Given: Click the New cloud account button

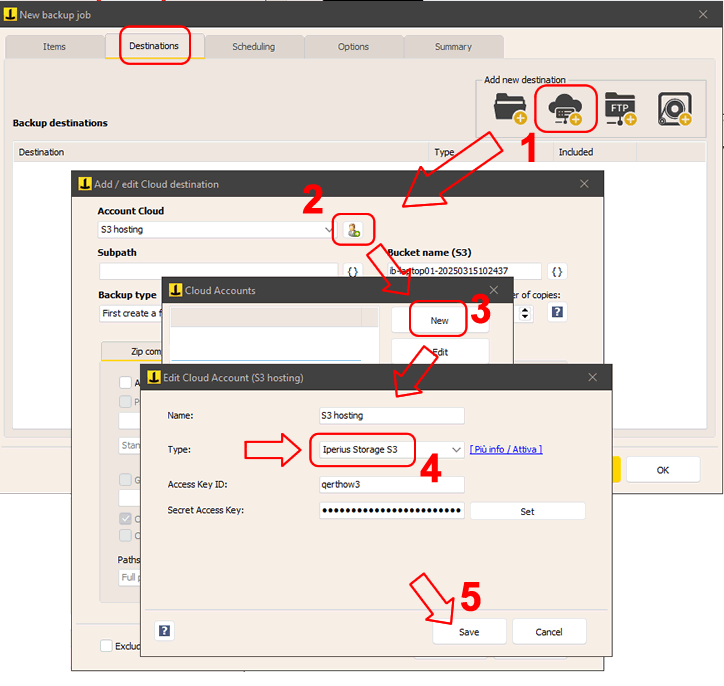Looking at the screenshot, I should [x=440, y=320].
